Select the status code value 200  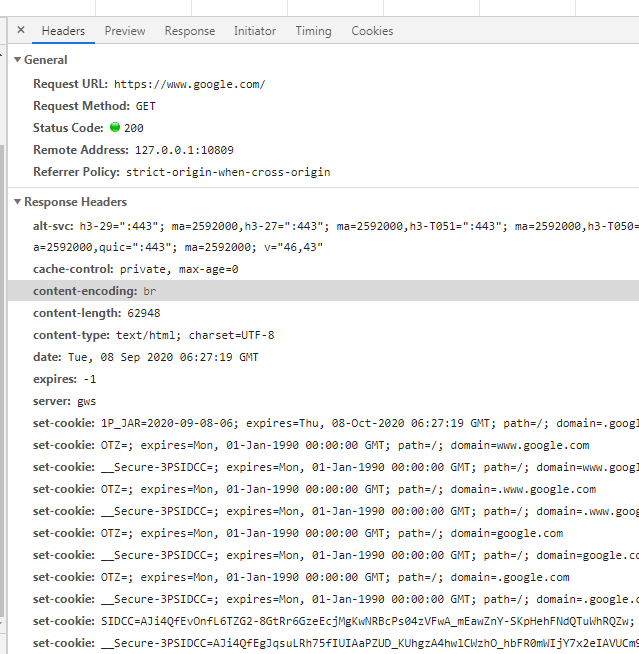134,128
